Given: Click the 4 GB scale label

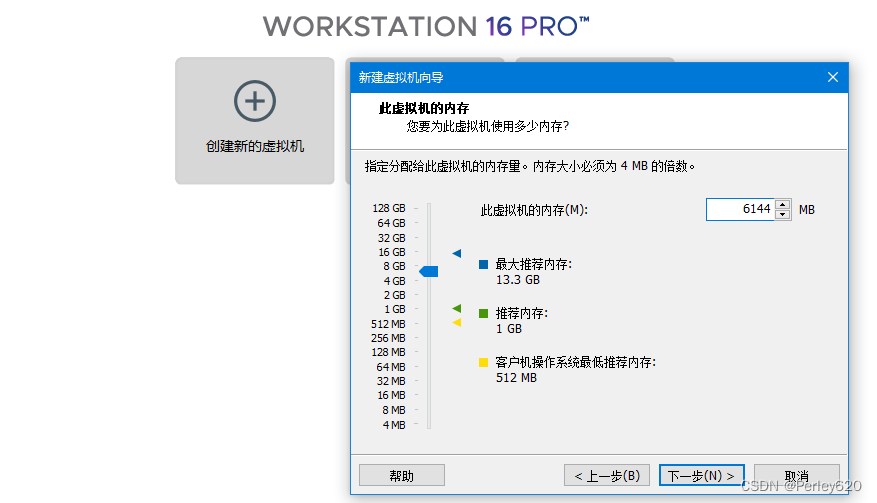Looking at the screenshot, I should coord(394,281).
